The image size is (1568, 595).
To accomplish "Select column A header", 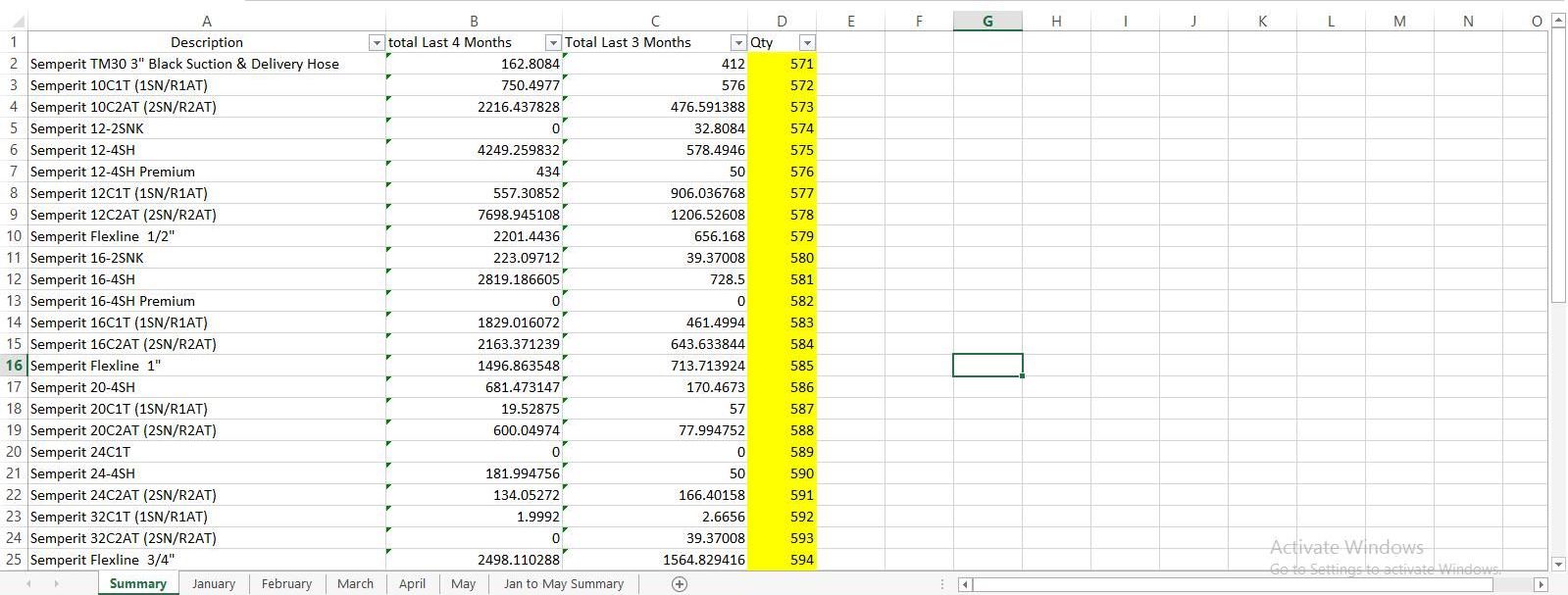I will [x=206, y=21].
